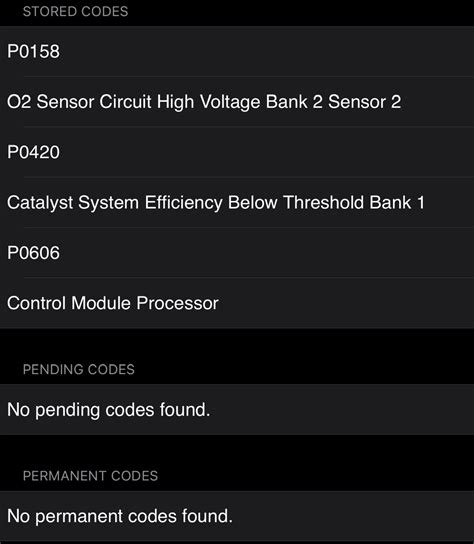The width and height of the screenshot is (474, 544).
Task: Click the STORED CODES section header
Action: [75, 11]
